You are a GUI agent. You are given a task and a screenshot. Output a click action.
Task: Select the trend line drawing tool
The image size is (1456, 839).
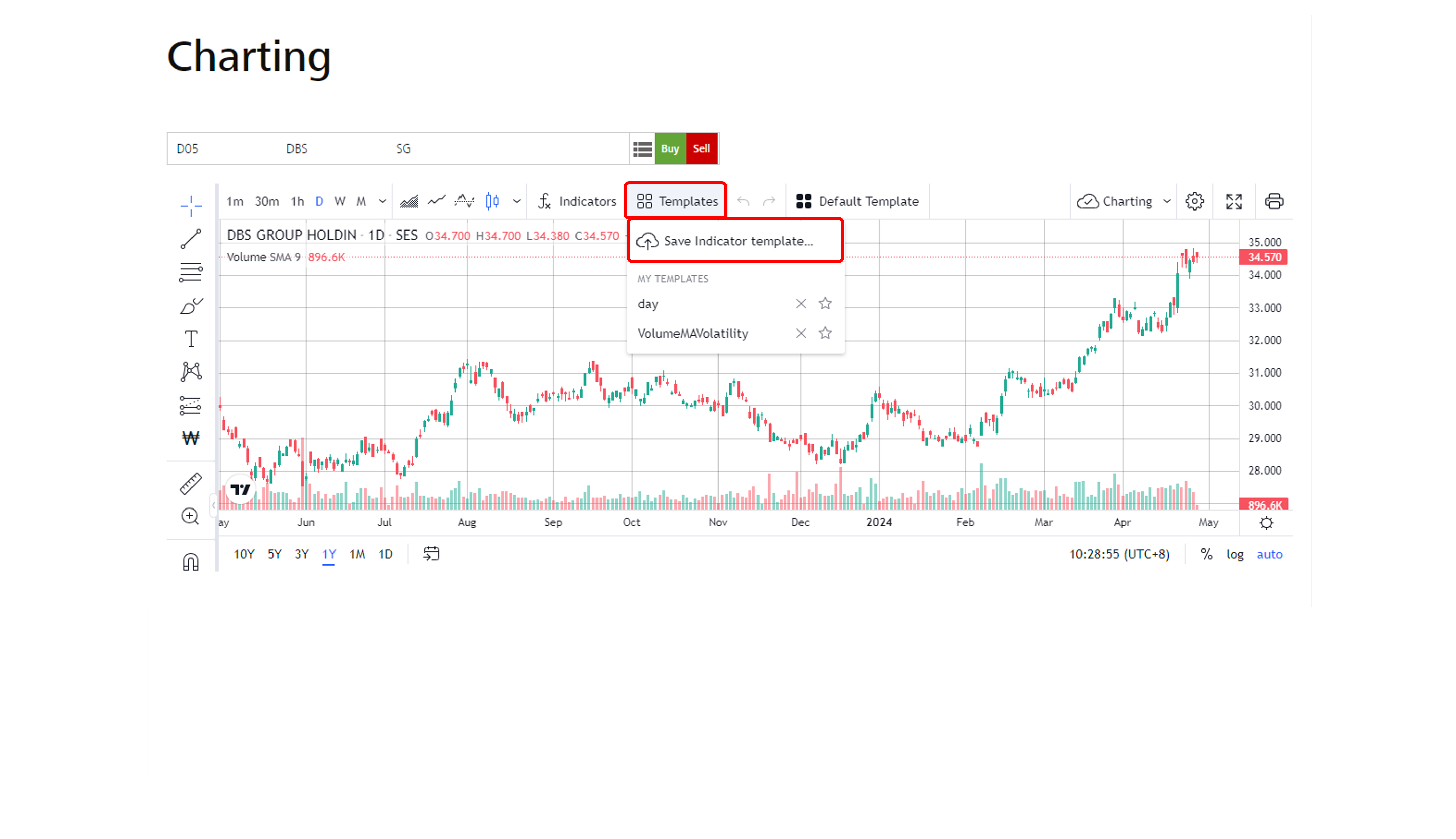pos(190,239)
